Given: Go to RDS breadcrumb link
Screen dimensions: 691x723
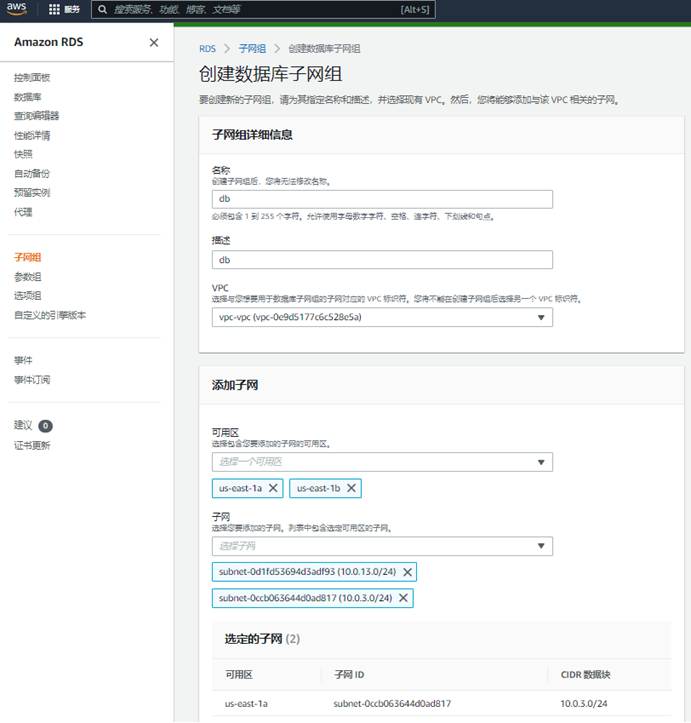Looking at the screenshot, I should (x=207, y=48).
